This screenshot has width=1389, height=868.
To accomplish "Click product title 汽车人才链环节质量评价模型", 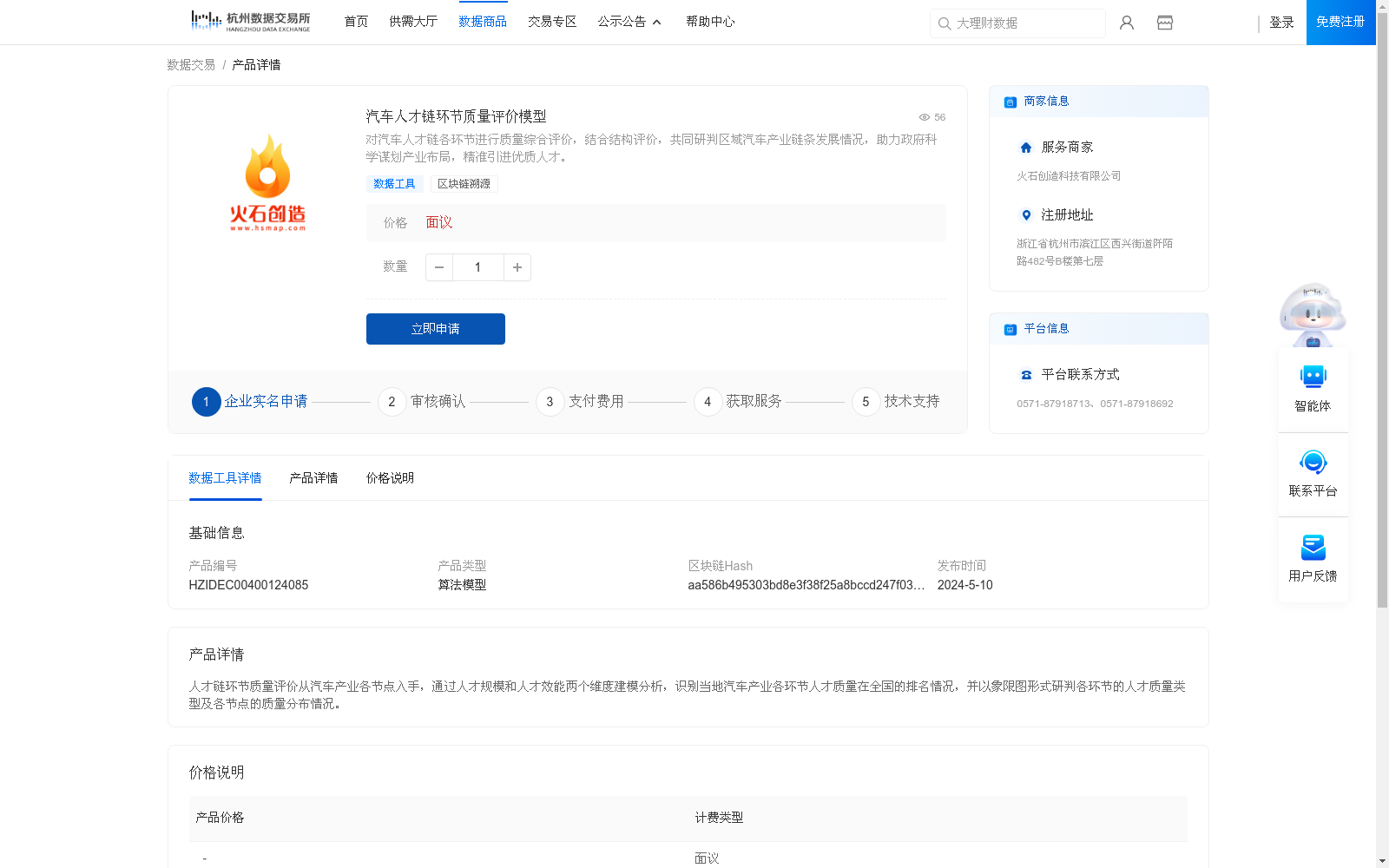I will pyautogui.click(x=456, y=116).
